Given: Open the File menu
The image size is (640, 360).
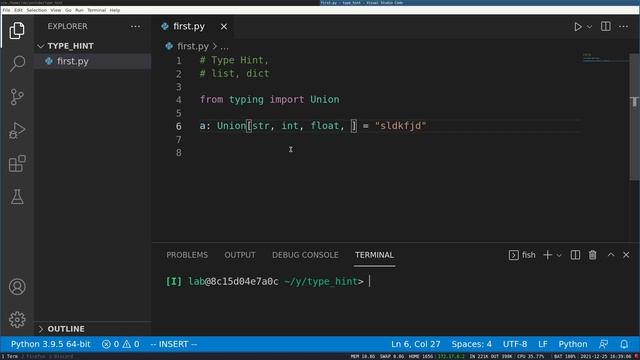Looking at the screenshot, I should pyautogui.click(x=6, y=10).
